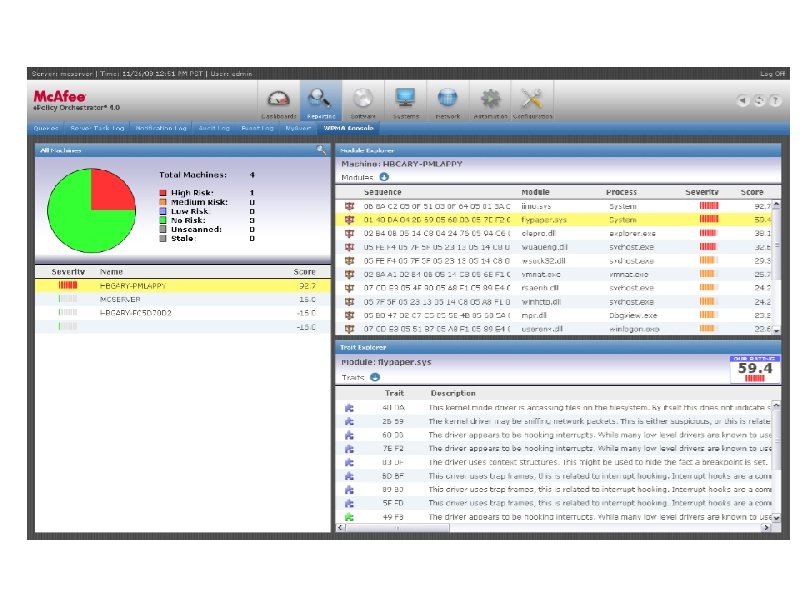This screenshot has width=800, height=600.
Task: Open the Dashboards section icon
Action: (x=279, y=99)
